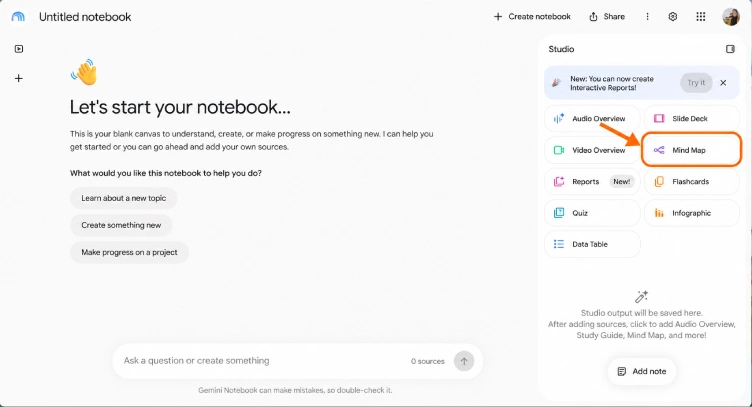This screenshot has width=752, height=407.
Task: Click the NotebookLM logo icon
Action: (18, 17)
